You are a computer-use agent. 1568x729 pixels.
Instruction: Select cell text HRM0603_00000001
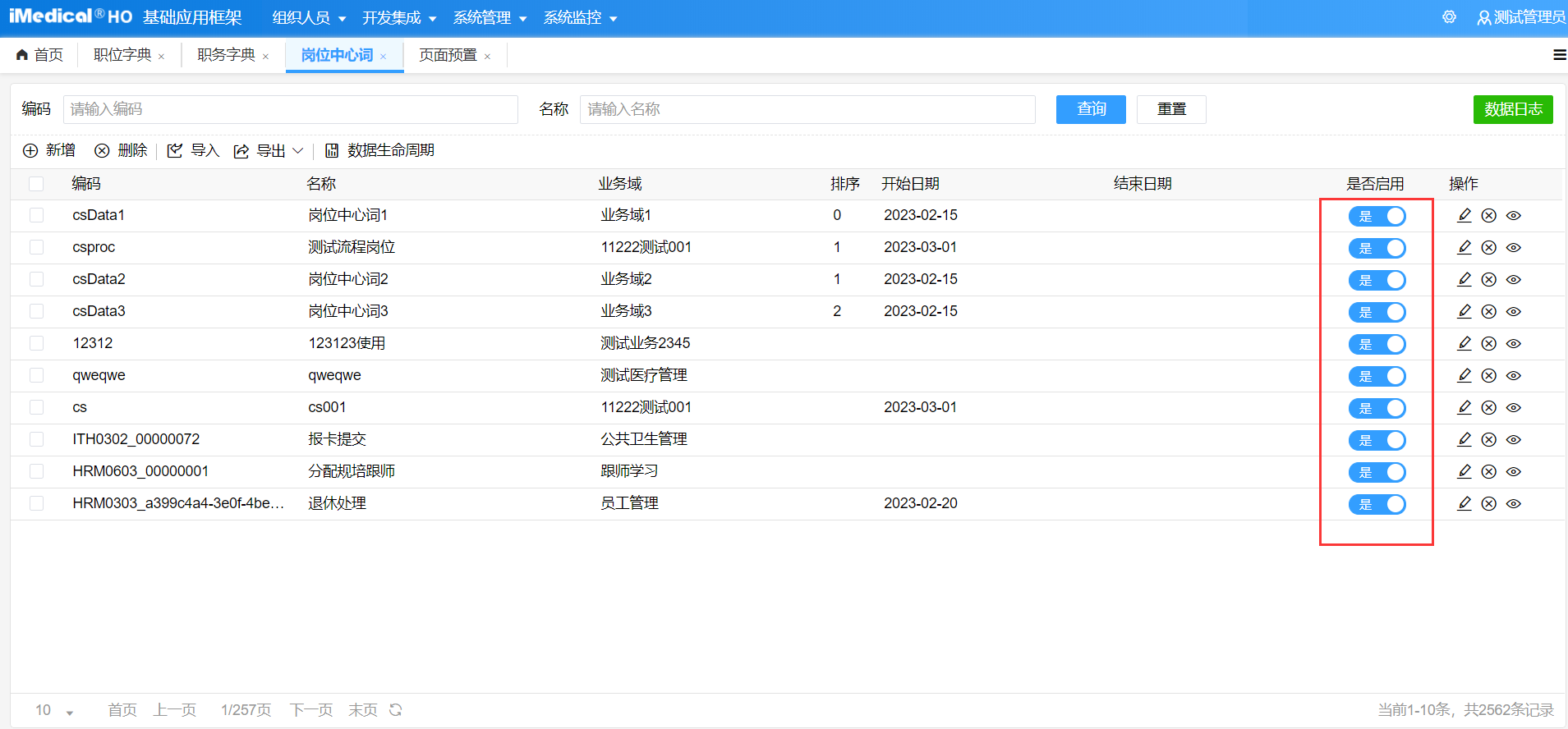[140, 471]
